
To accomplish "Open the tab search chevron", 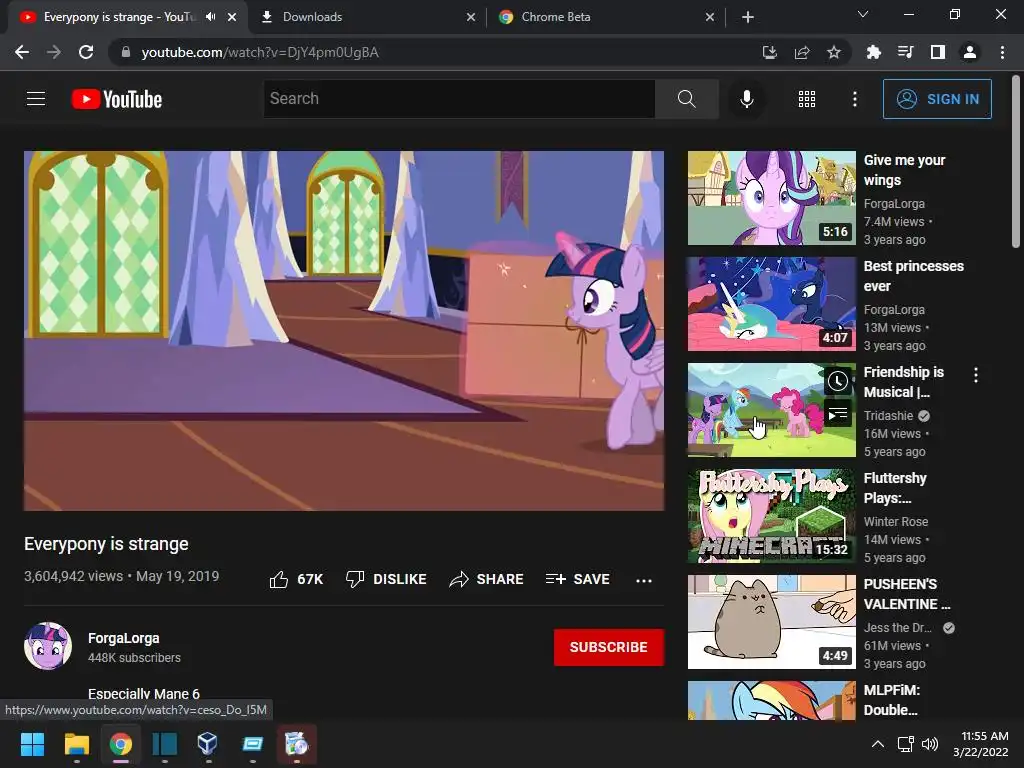I will (x=863, y=14).
